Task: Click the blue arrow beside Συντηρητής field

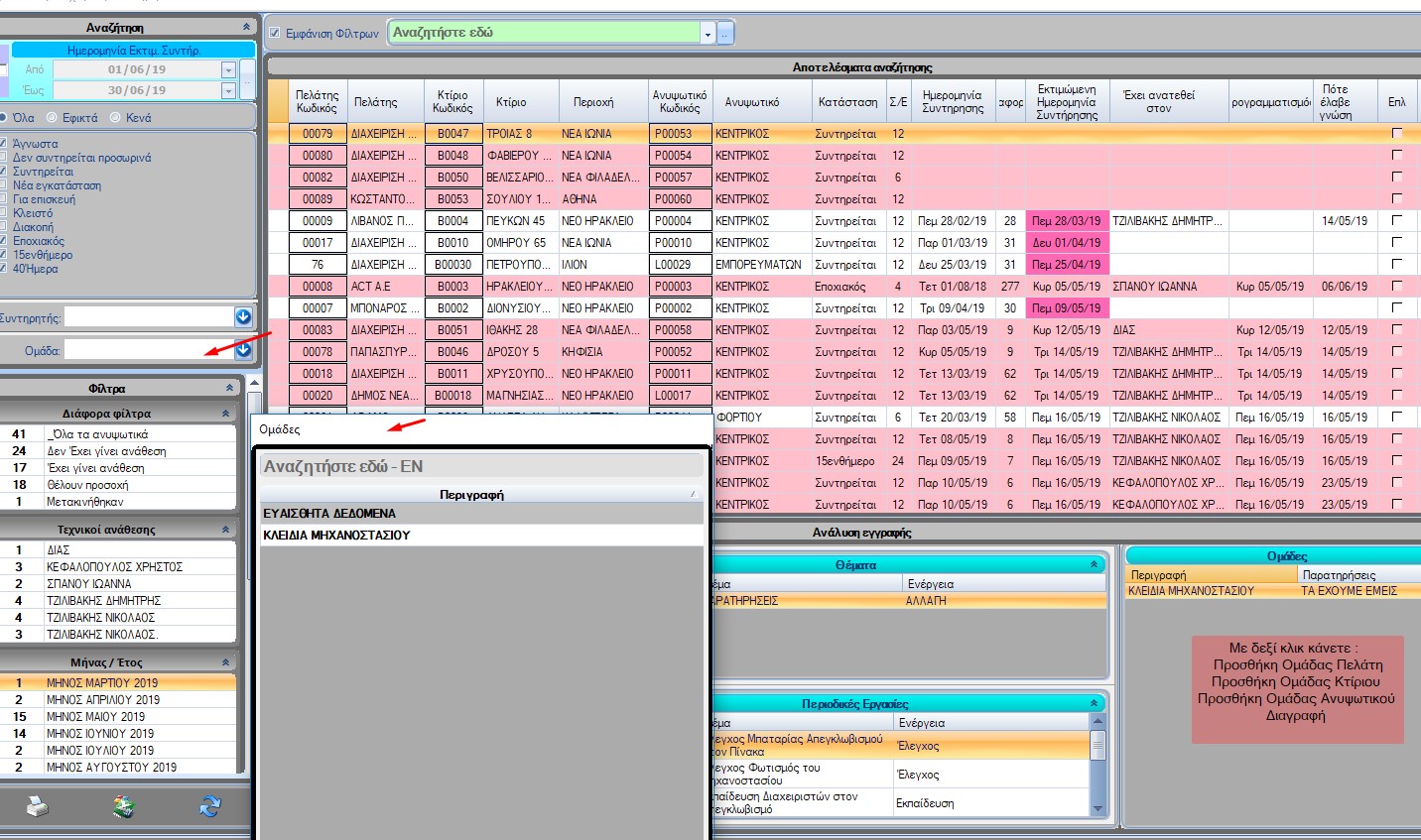Action: [x=243, y=316]
